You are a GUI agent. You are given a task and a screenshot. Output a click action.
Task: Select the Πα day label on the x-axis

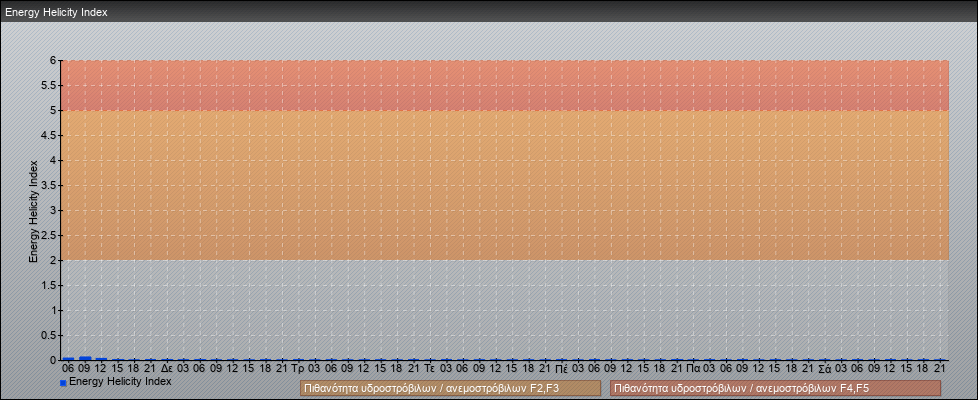693,369
